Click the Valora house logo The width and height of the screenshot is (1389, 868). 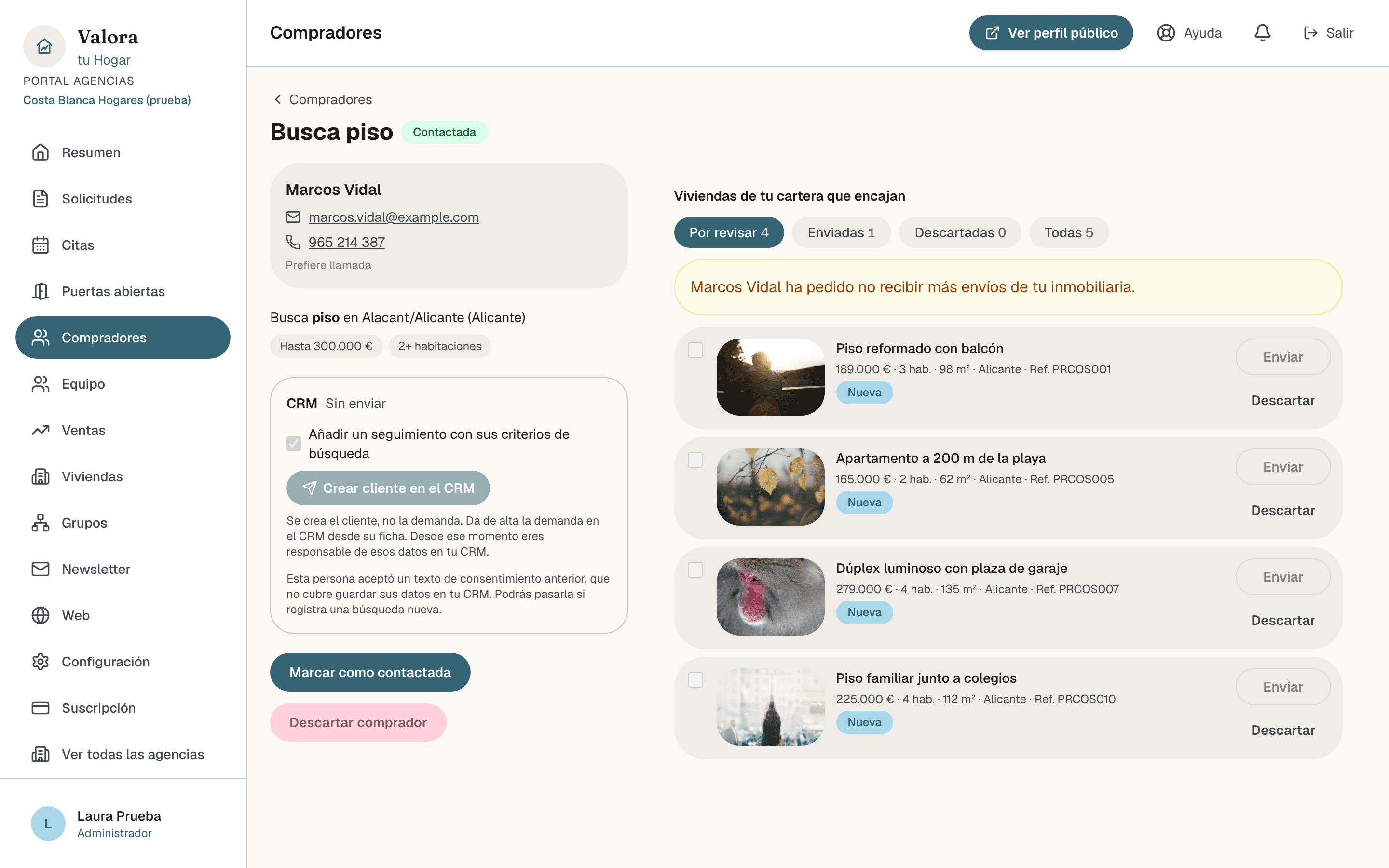tap(44, 46)
